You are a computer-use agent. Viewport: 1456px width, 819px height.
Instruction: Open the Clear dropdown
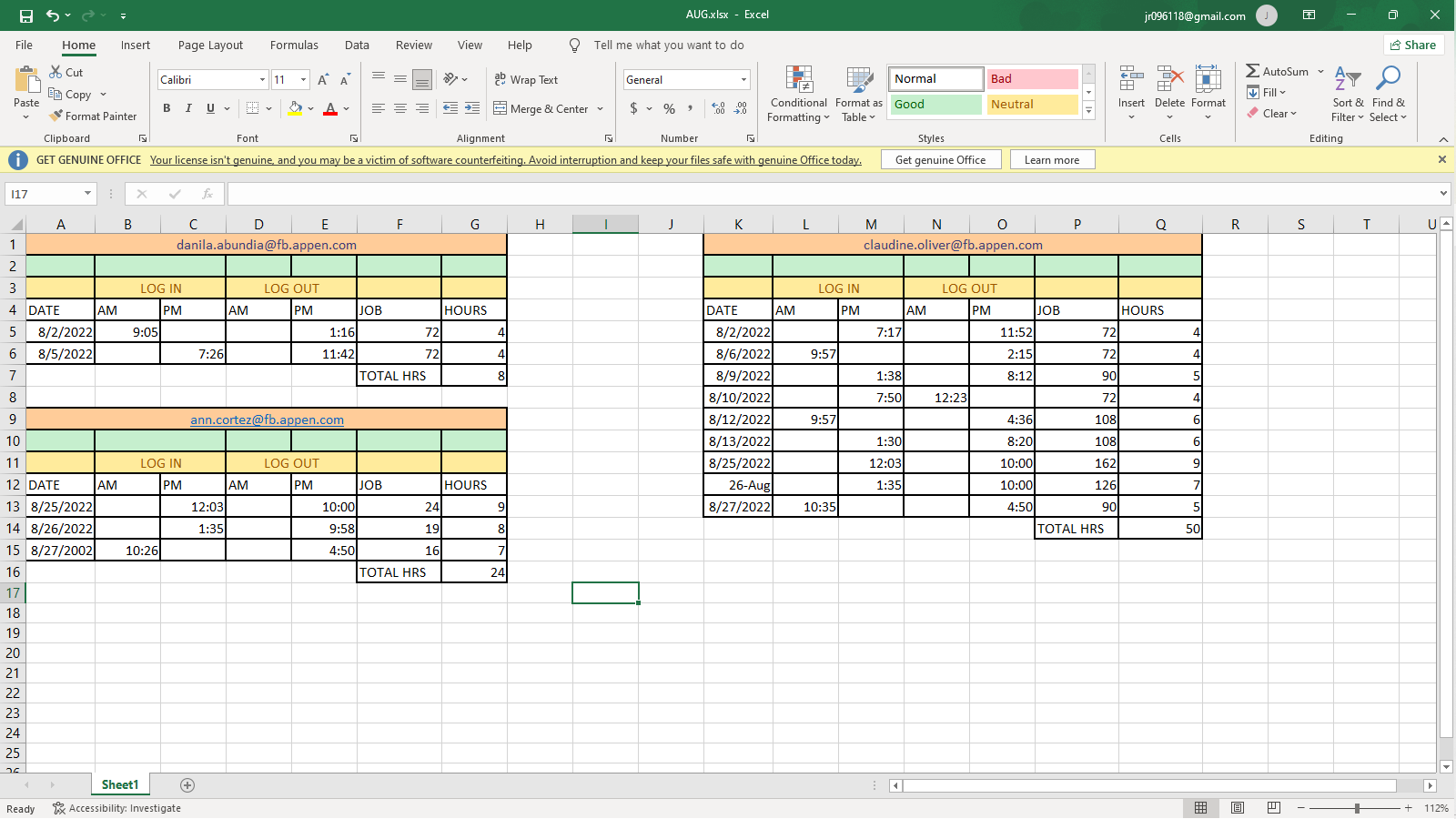tap(1272, 114)
